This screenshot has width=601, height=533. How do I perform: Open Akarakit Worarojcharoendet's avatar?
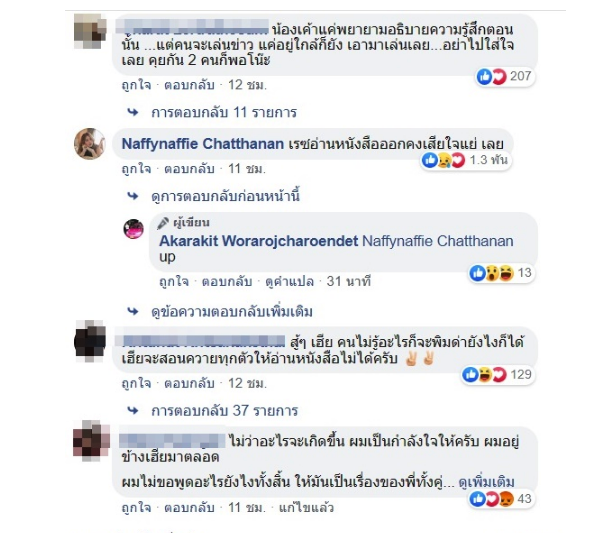(133, 229)
